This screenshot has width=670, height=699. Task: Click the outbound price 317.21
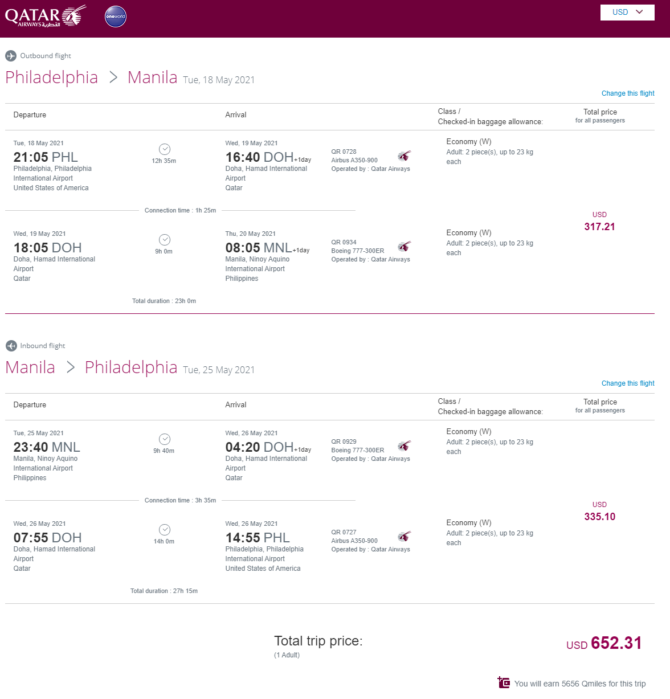(x=600, y=227)
